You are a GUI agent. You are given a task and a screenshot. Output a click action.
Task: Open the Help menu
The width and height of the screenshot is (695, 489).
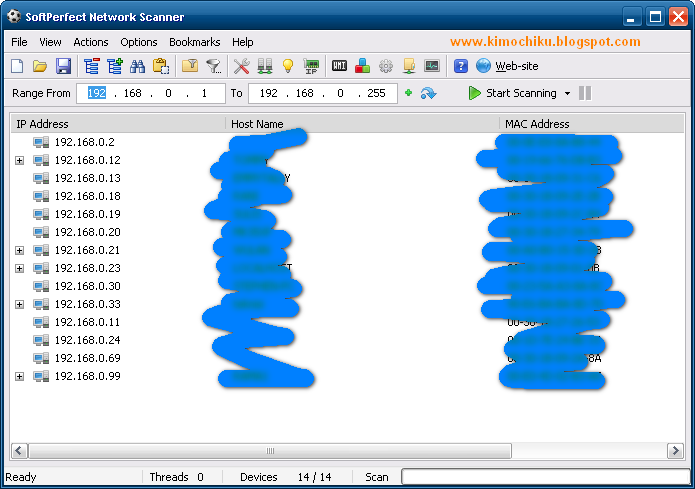[242, 42]
